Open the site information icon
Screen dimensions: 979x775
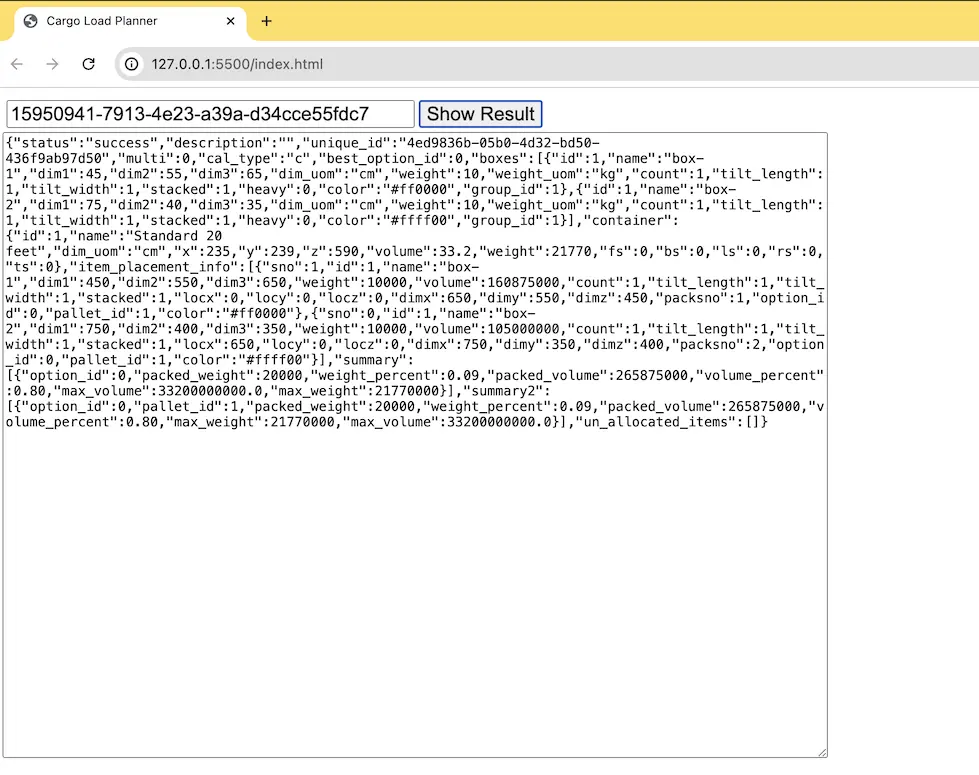click(132, 64)
